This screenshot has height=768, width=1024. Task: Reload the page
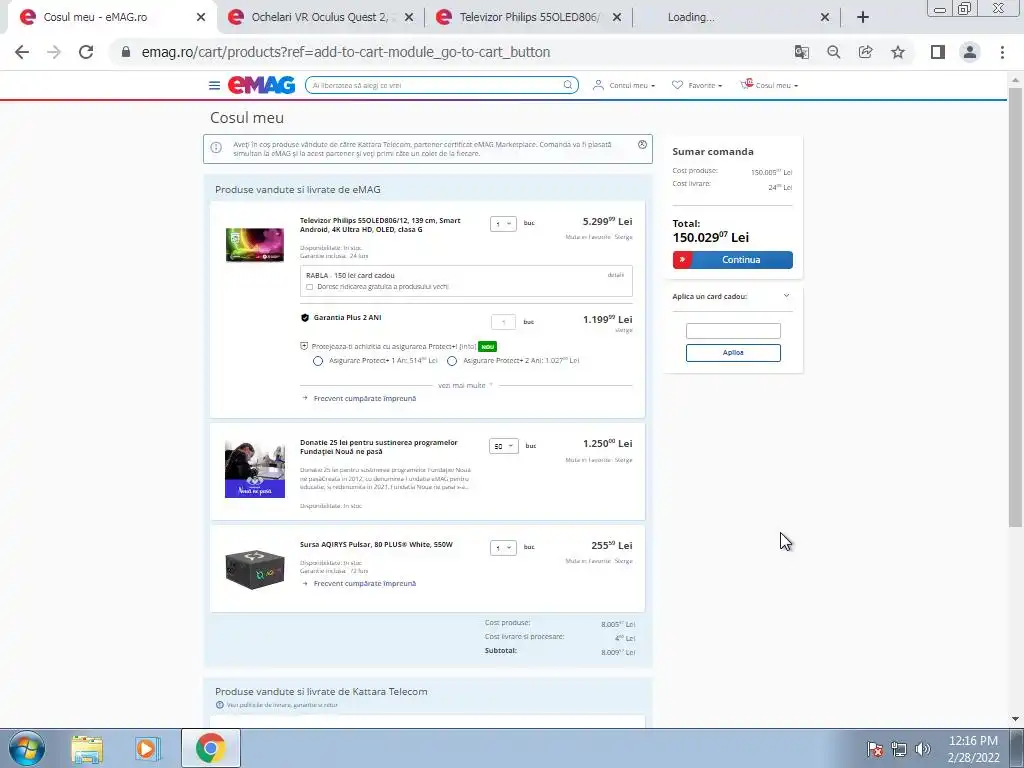86,52
